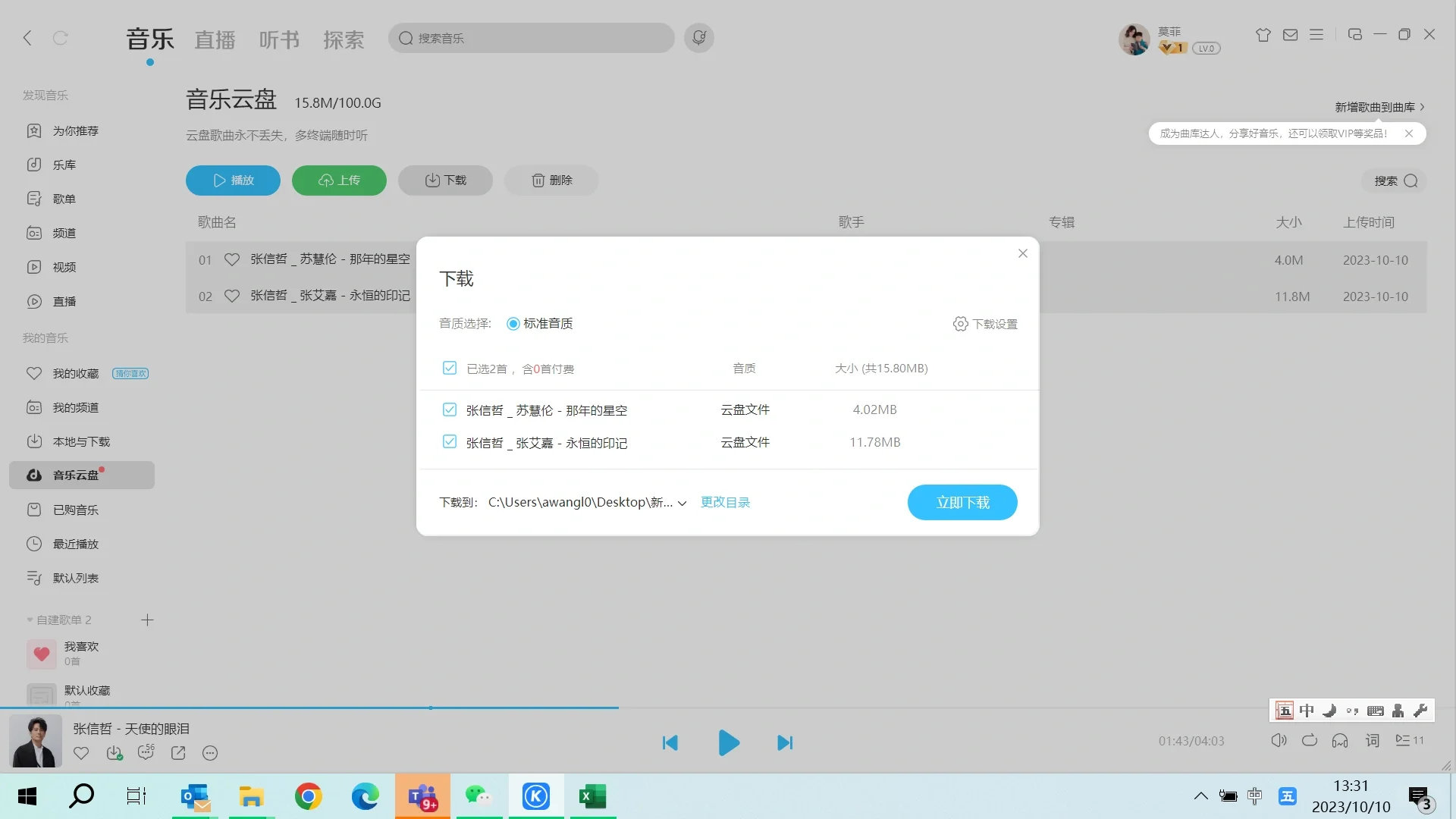
Task: Open comments for 天使的眼泪
Action: (146, 753)
